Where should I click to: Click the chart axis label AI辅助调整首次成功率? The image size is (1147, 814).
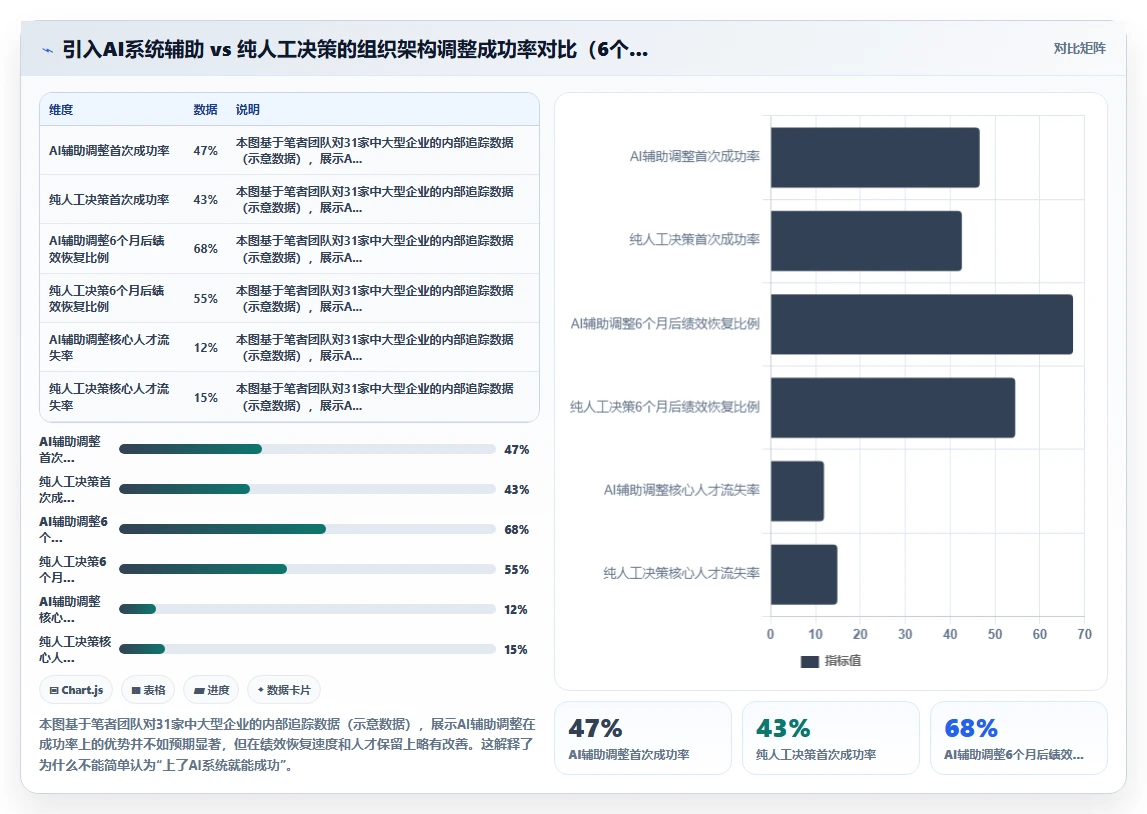point(694,157)
